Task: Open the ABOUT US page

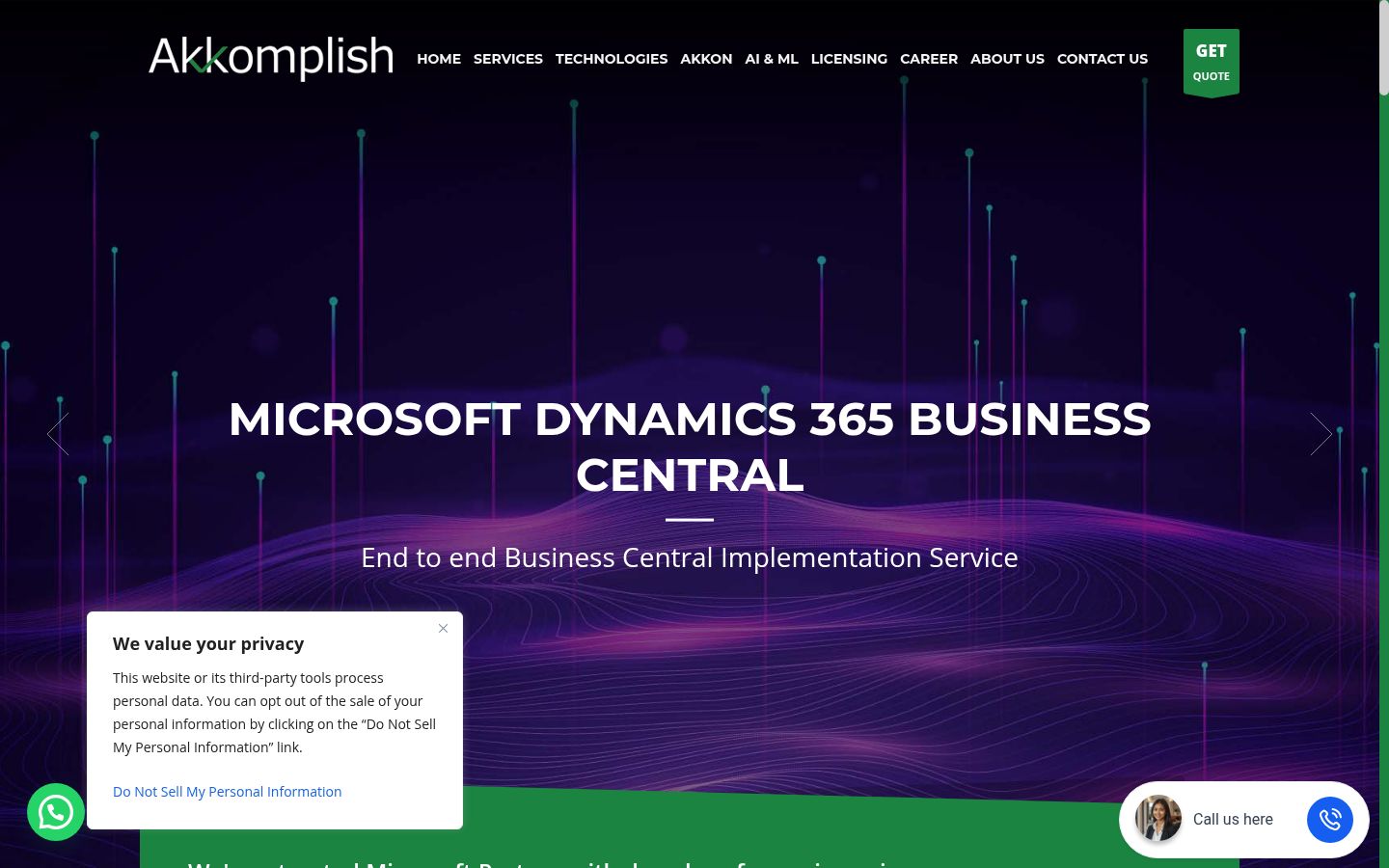Action: (1007, 59)
